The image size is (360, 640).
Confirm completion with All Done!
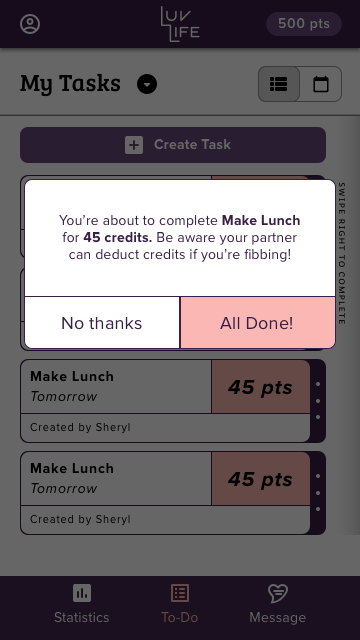pyautogui.click(x=258, y=323)
